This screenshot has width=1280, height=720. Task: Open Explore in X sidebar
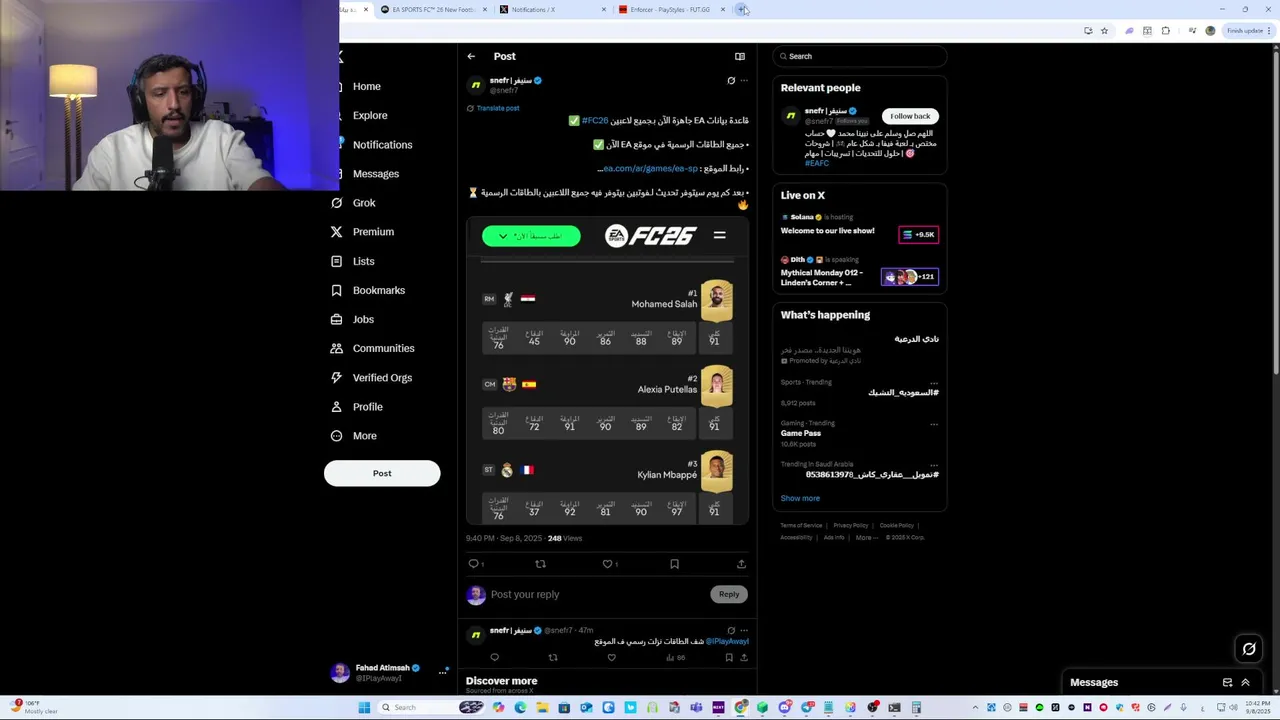click(369, 115)
